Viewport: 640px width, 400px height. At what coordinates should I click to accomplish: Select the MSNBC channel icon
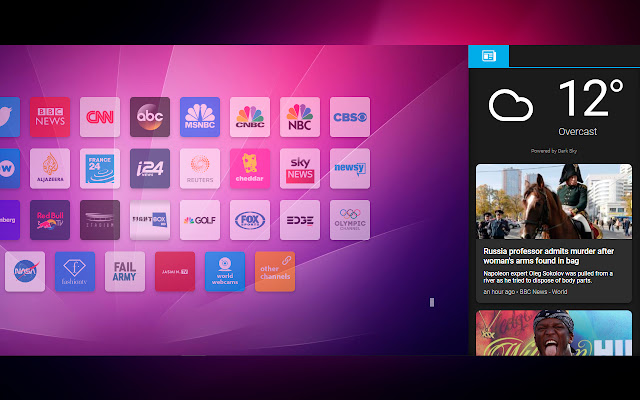200,117
